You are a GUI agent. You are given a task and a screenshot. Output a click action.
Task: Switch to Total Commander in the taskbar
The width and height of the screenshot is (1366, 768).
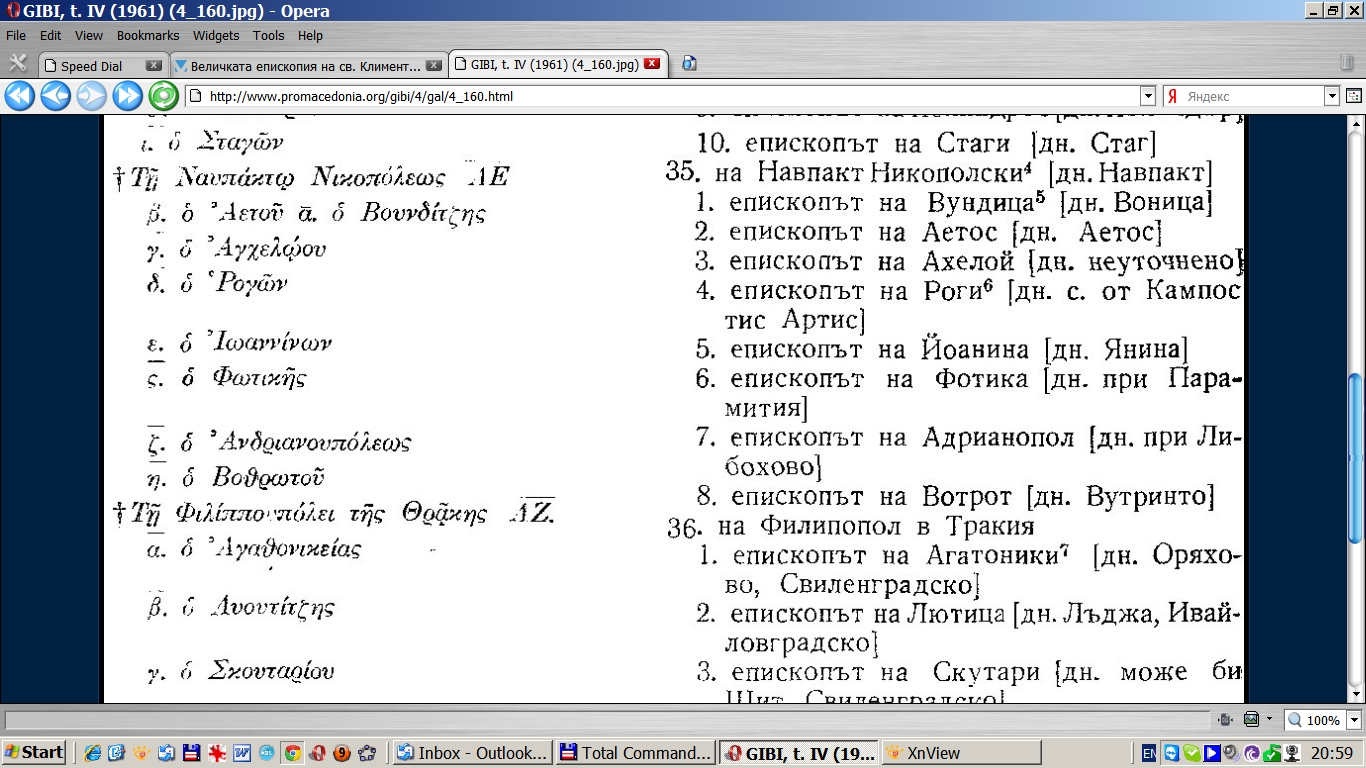point(634,753)
